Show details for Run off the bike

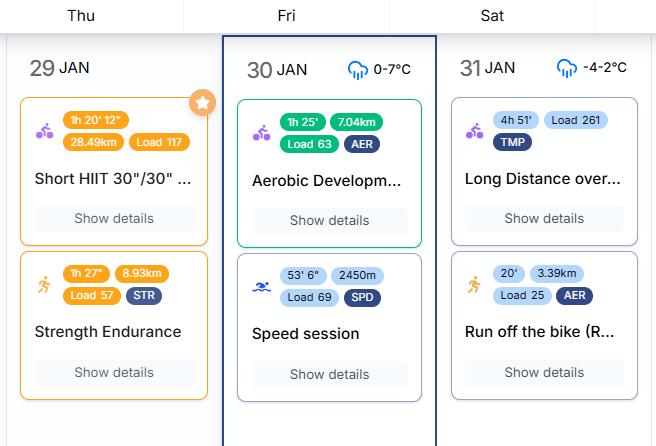point(544,373)
